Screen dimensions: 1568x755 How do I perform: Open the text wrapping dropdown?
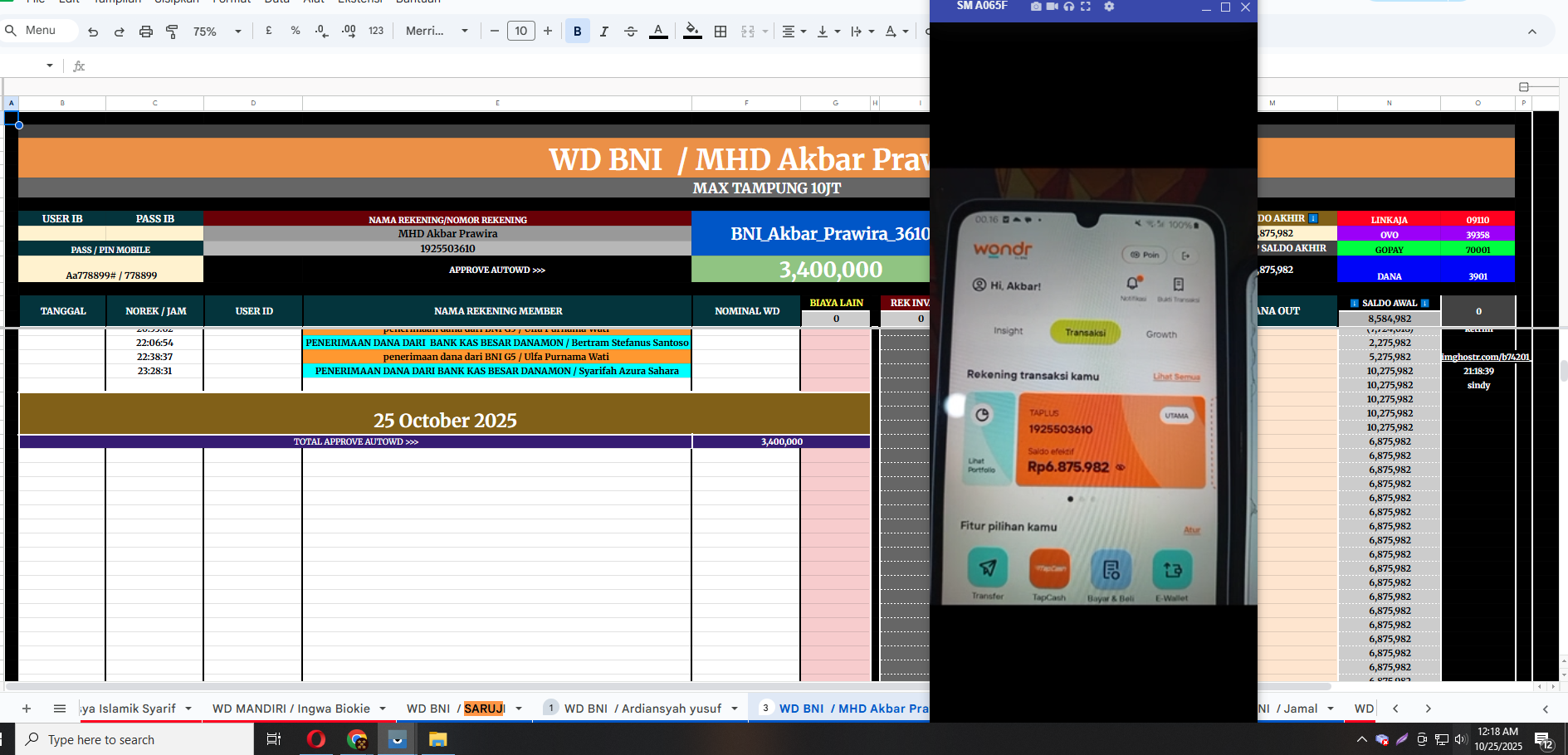pyautogui.click(x=862, y=31)
